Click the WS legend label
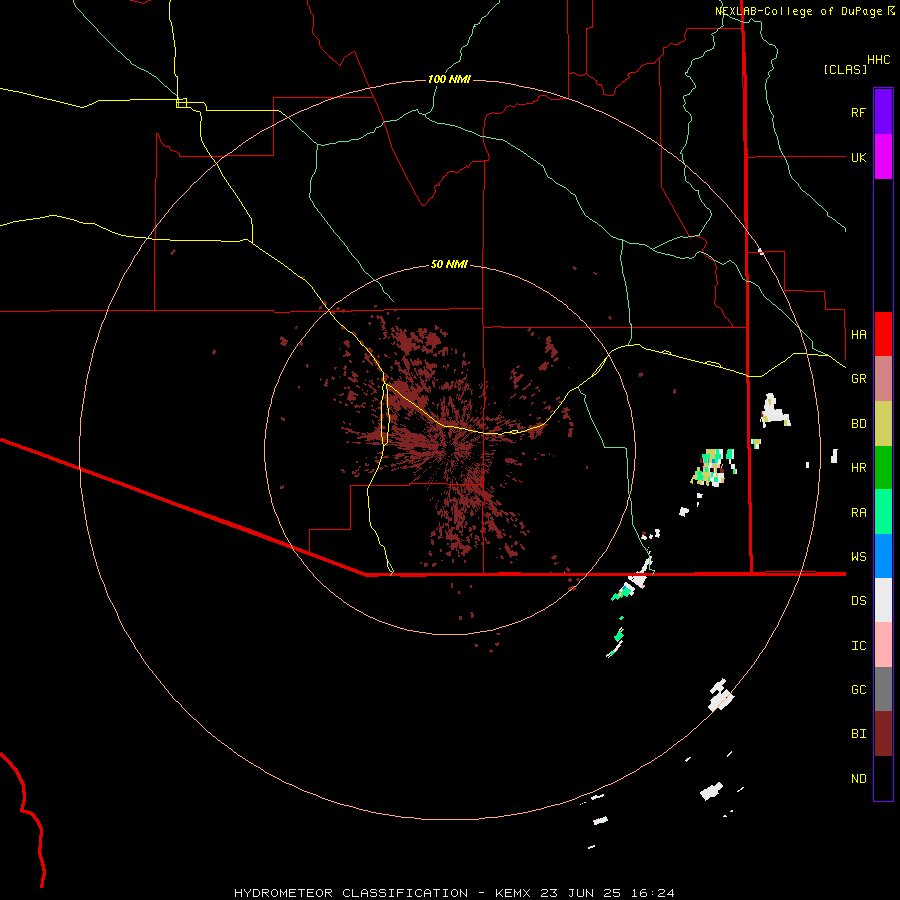This screenshot has height=900, width=900. click(858, 556)
